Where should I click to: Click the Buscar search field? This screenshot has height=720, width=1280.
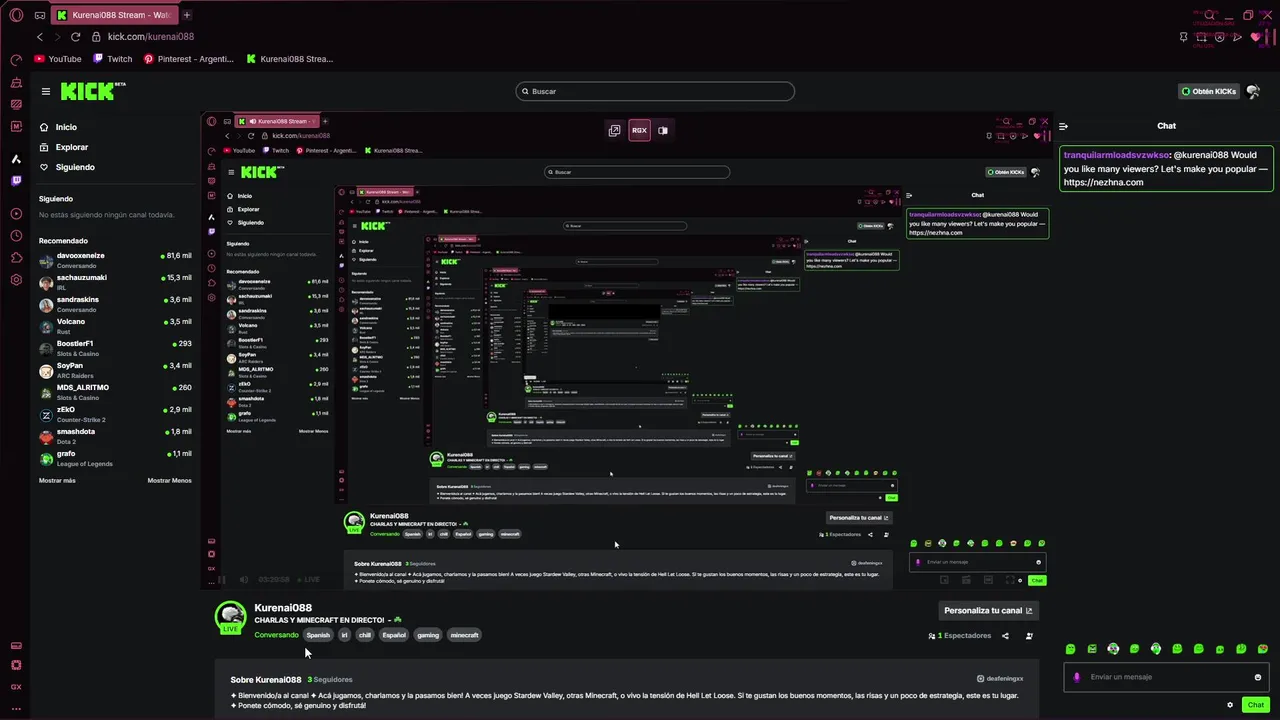pyautogui.click(x=655, y=91)
